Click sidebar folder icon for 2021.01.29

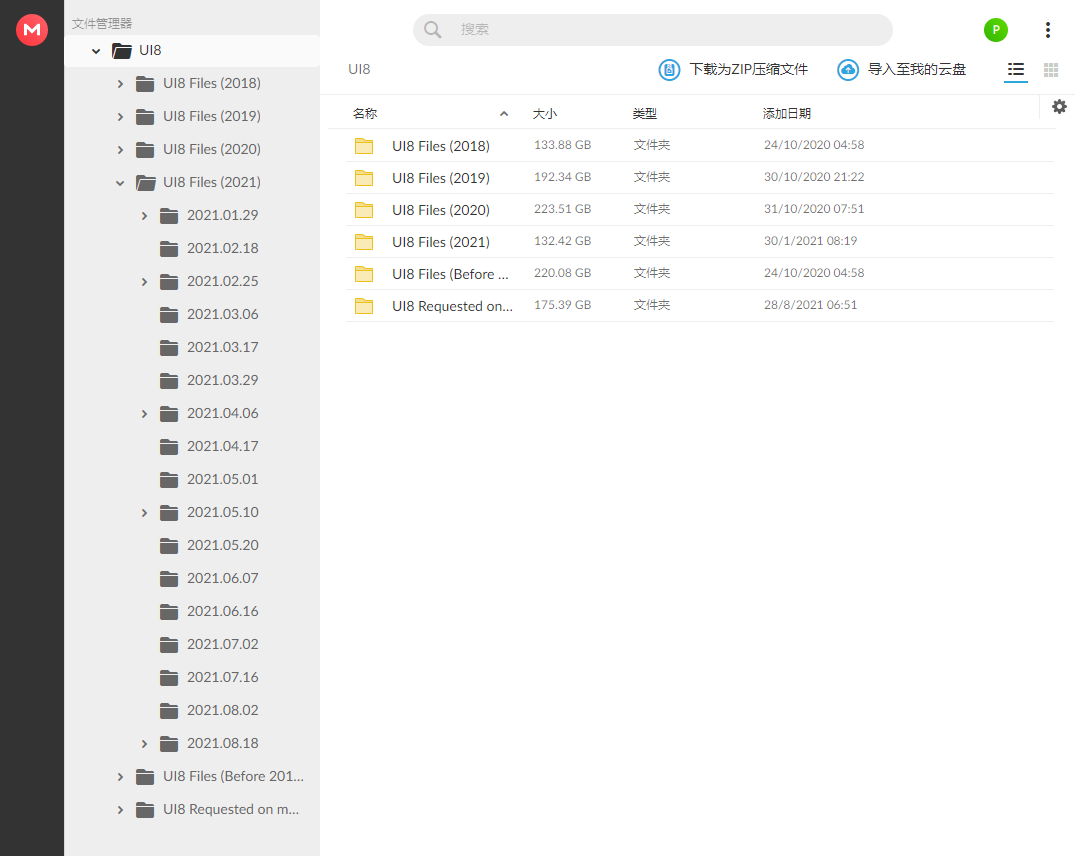[x=169, y=216]
